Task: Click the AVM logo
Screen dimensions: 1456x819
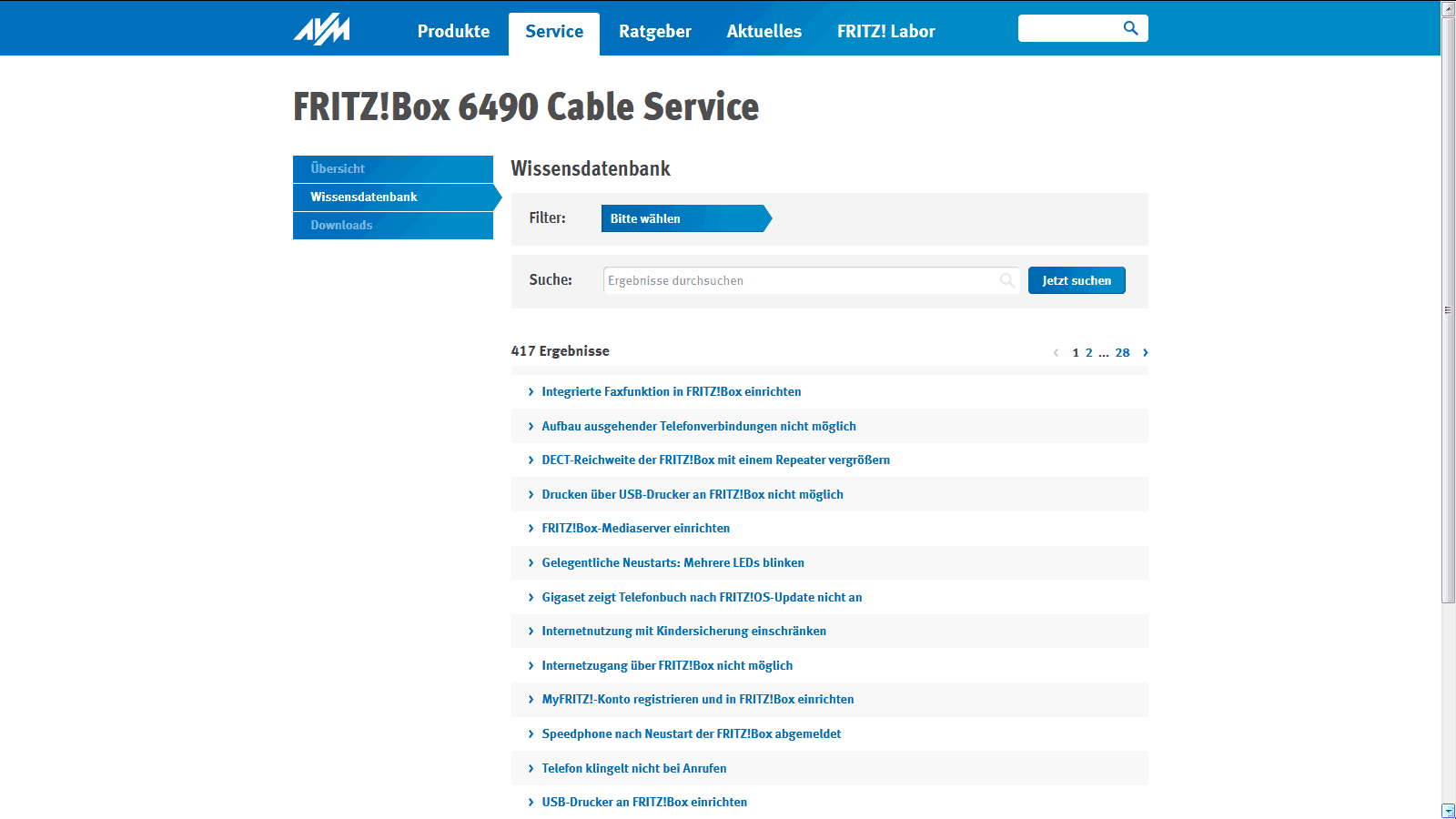Action: tap(322, 29)
